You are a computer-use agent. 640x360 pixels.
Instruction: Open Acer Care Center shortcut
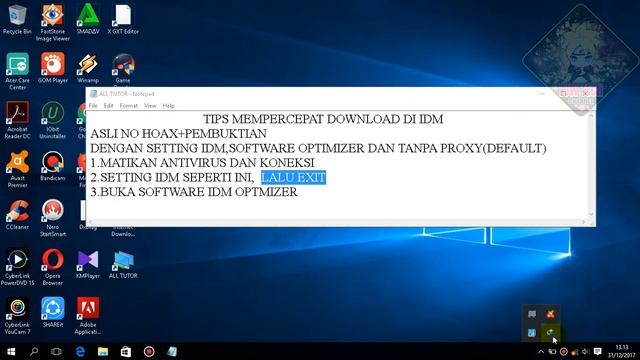(x=17, y=71)
